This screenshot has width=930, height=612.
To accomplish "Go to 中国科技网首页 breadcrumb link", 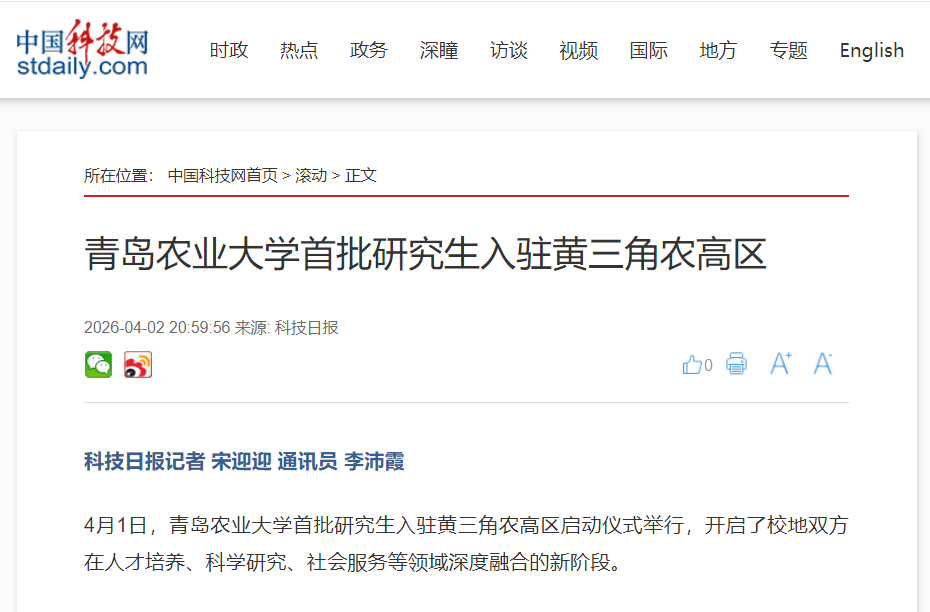I will (222, 176).
